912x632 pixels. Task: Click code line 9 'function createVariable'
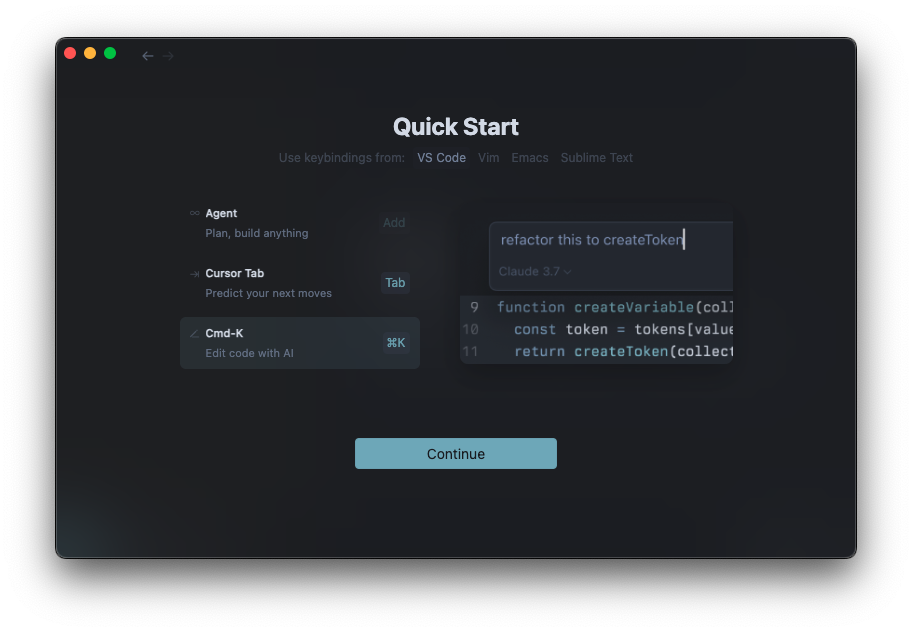point(597,307)
